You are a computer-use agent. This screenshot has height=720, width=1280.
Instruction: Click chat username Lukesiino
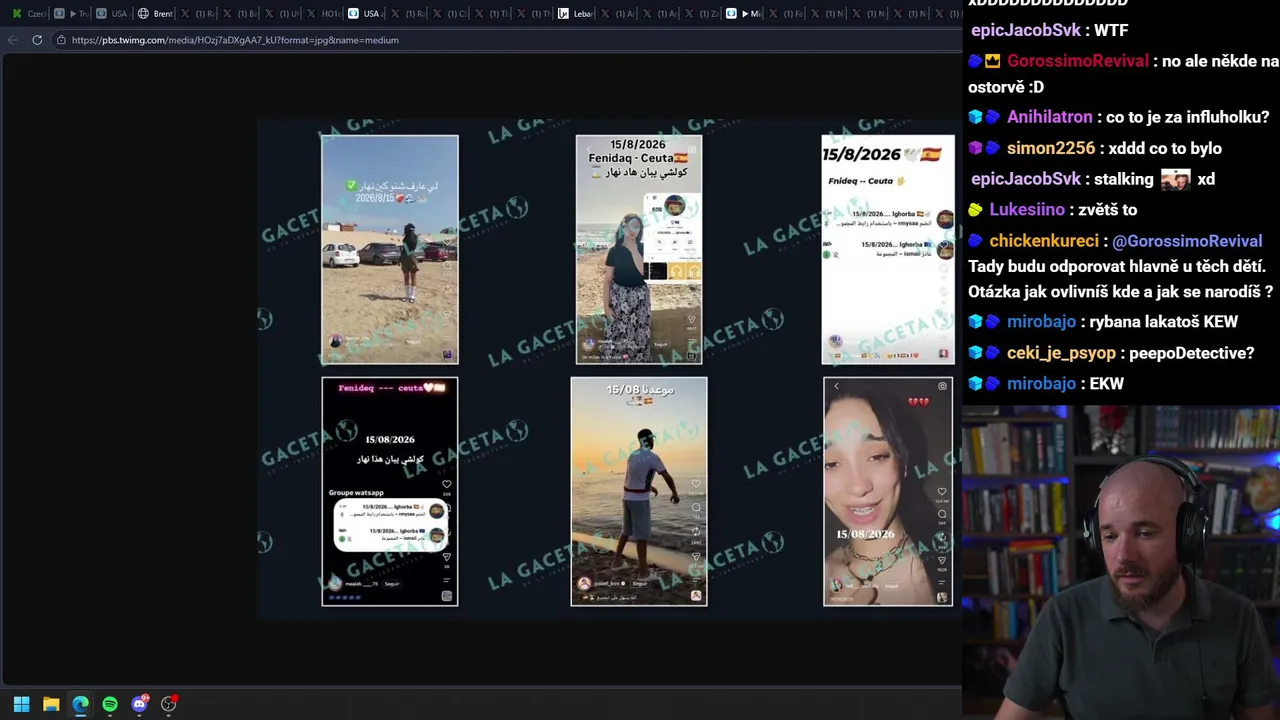[x=1027, y=209]
